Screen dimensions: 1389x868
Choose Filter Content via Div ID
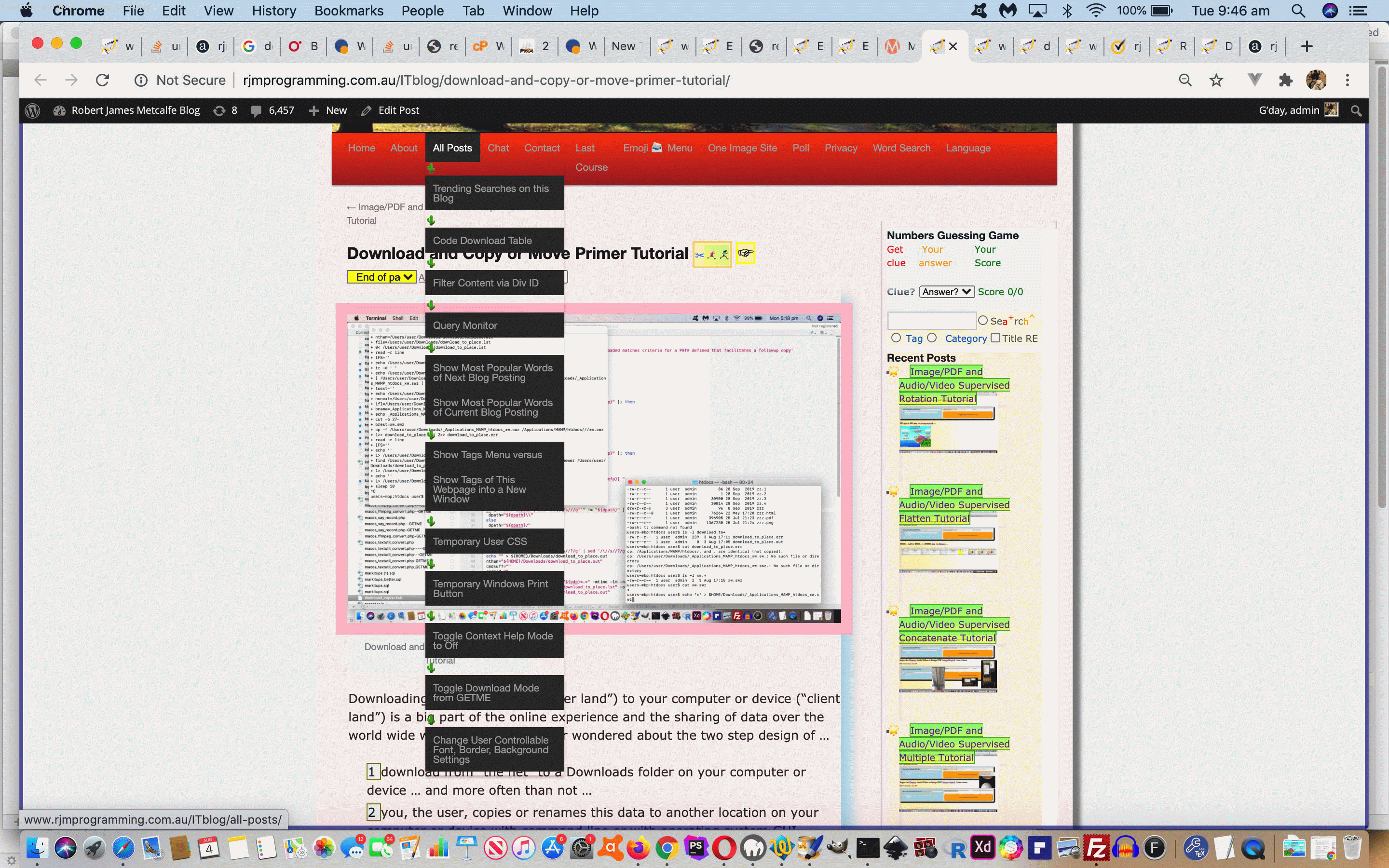pyautogui.click(x=494, y=283)
